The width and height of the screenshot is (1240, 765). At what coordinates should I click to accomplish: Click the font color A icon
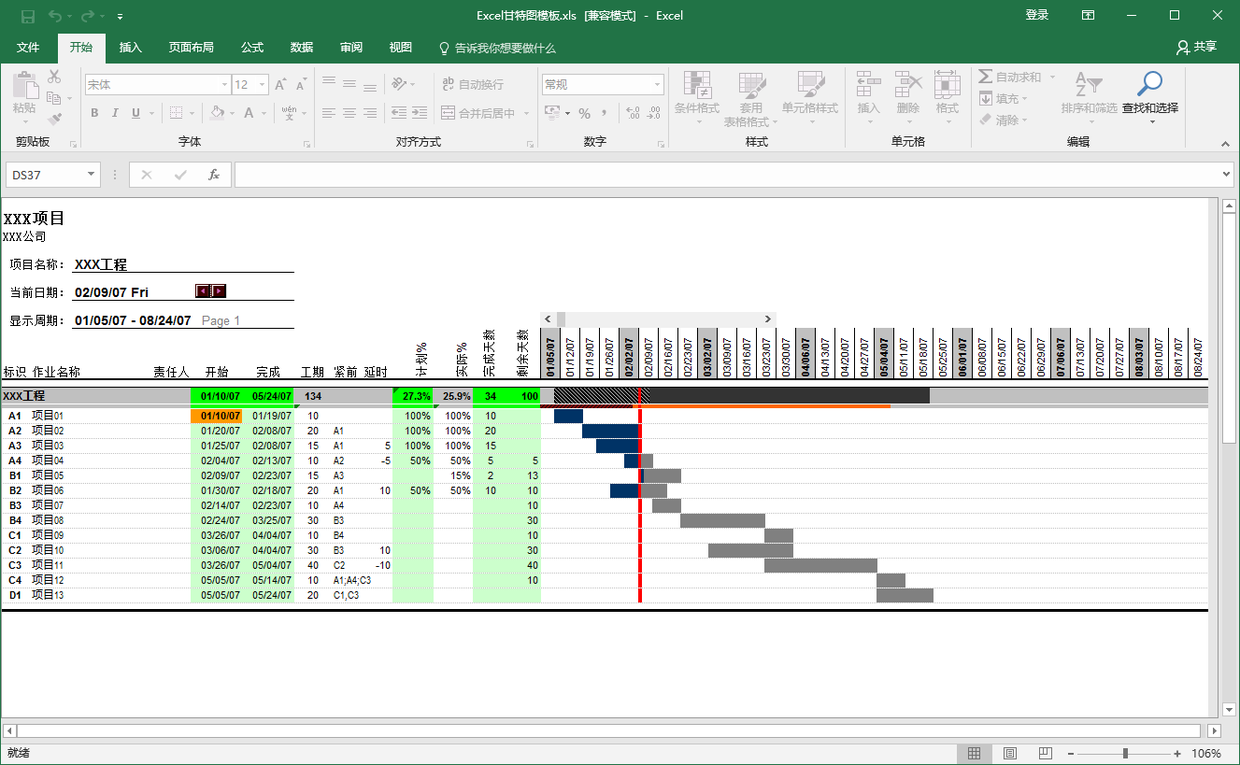(249, 113)
